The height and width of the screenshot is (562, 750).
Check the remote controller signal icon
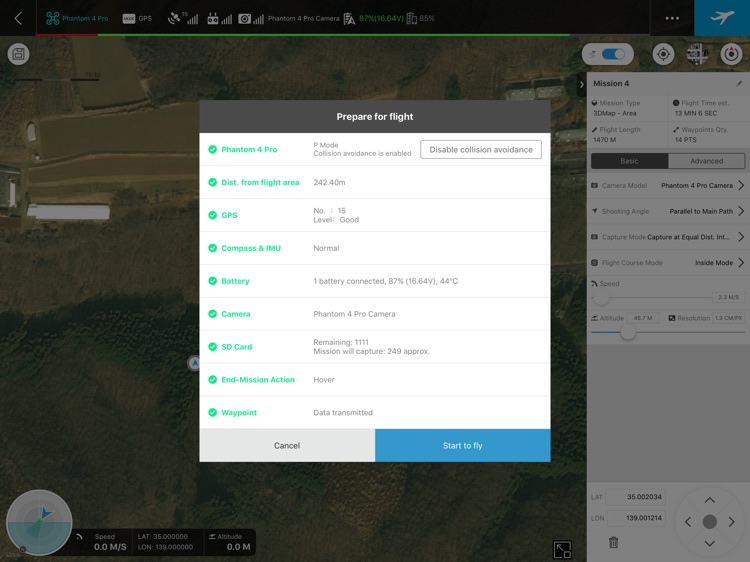(220, 19)
